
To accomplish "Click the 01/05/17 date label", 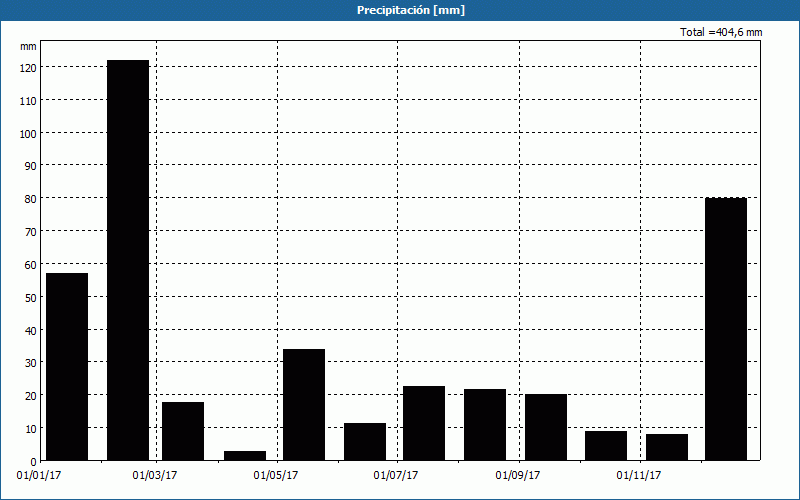I will (276, 476).
